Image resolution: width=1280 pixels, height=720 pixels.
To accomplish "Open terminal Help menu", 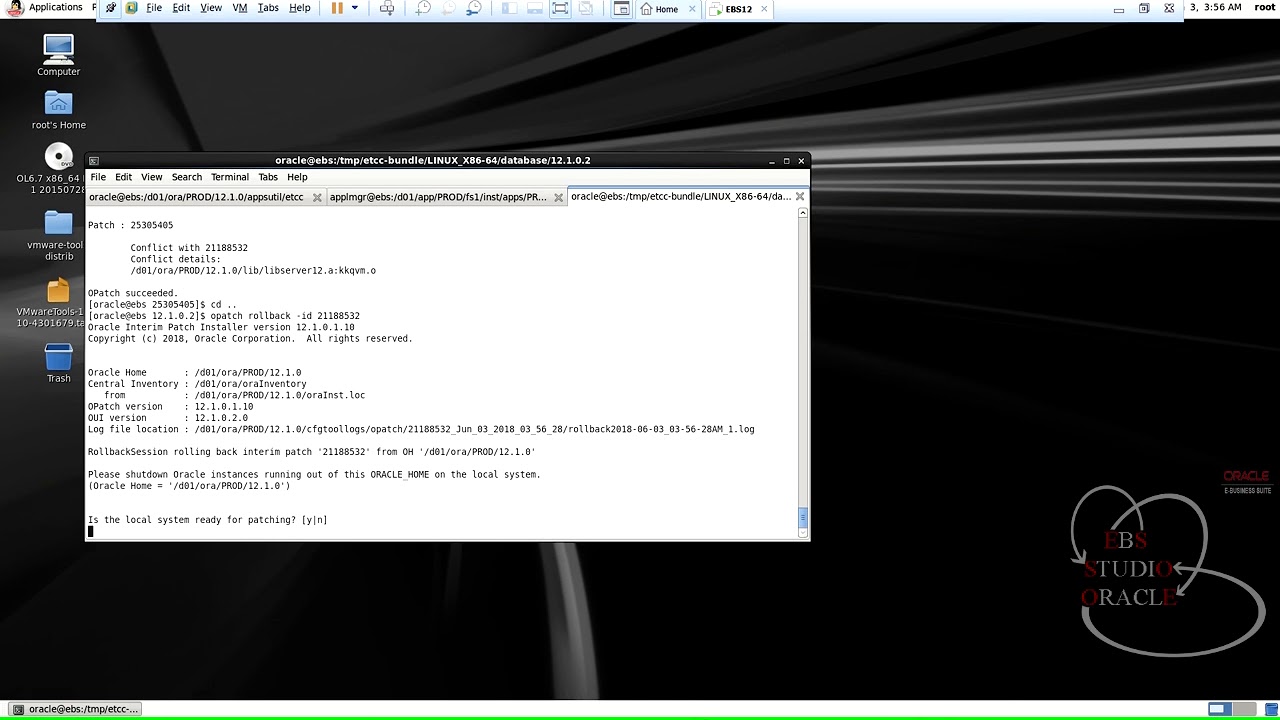I will point(297,177).
